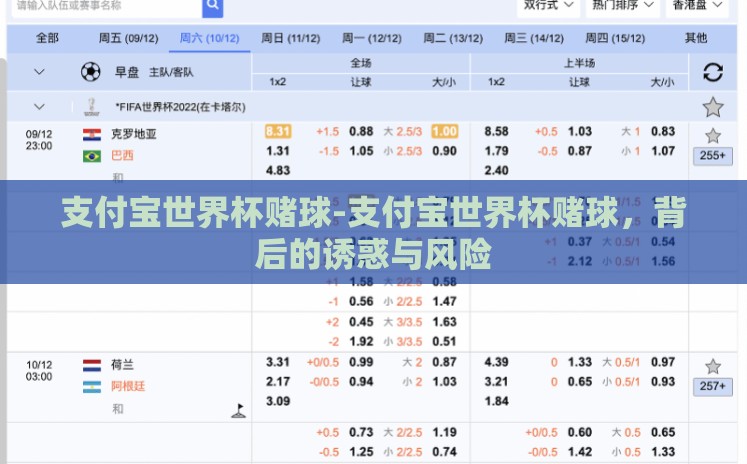Collapse the 早盘 section chevron

tap(39, 72)
